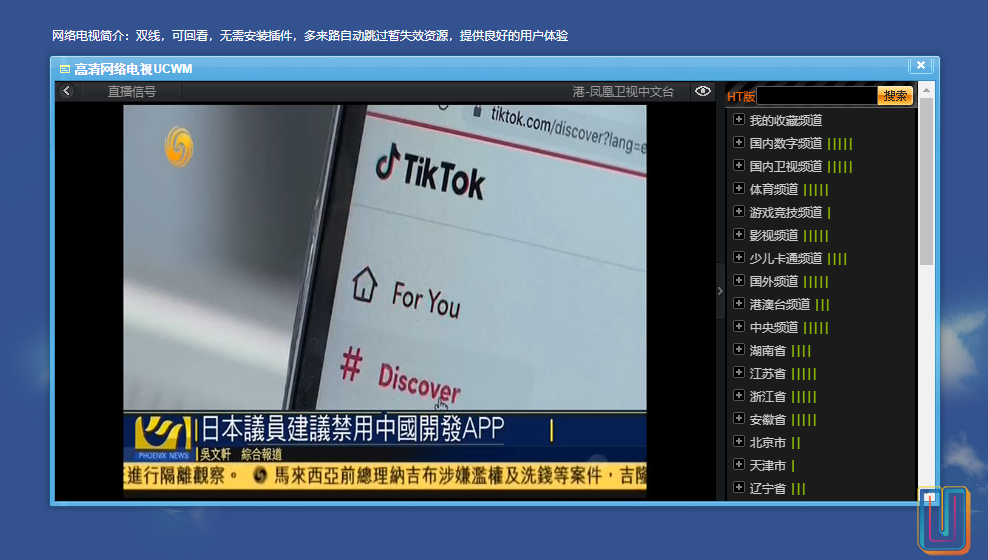Expand 我的收藏频道 category
Viewport: 988px width, 560px height.
(739, 119)
